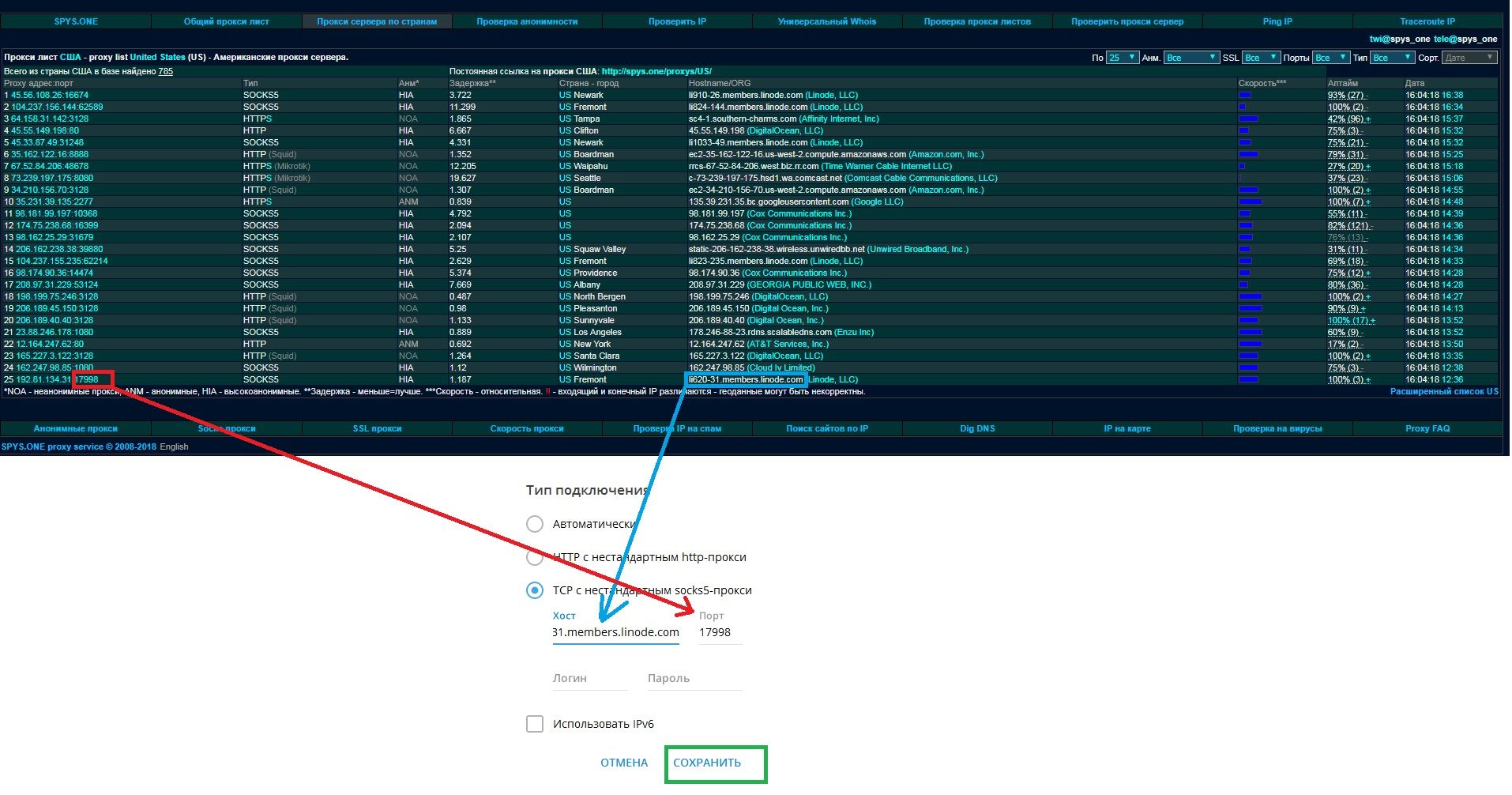Enable the Использовать IPv6 checkbox

pyautogui.click(x=535, y=724)
